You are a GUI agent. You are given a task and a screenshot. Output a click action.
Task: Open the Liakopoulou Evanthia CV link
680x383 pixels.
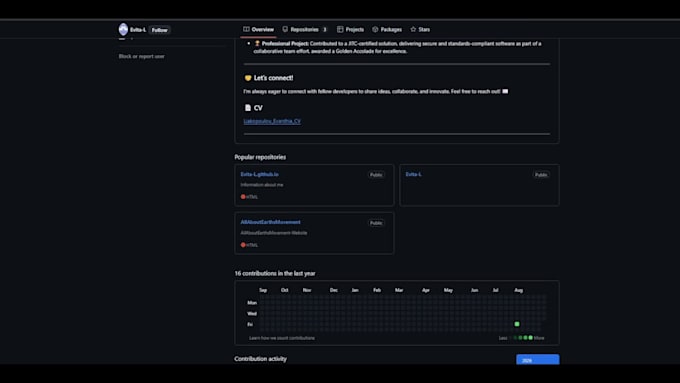(x=272, y=121)
